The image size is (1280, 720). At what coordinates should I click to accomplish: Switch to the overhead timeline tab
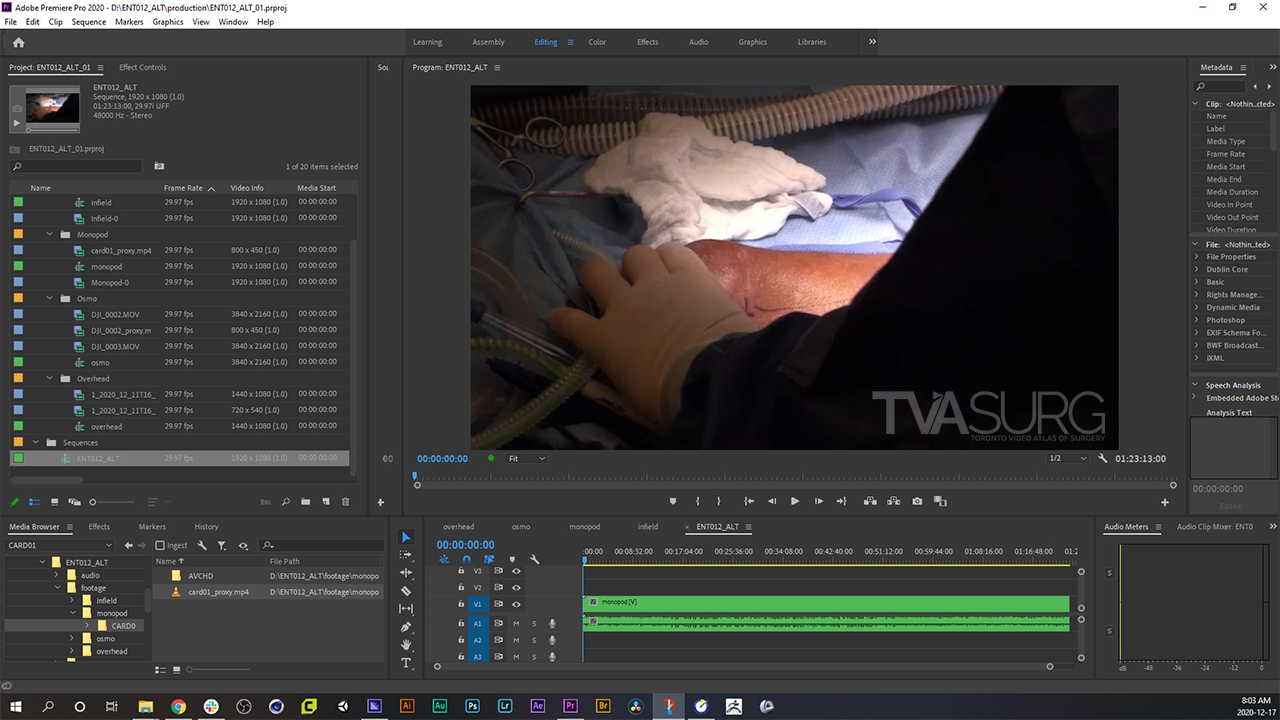458,527
